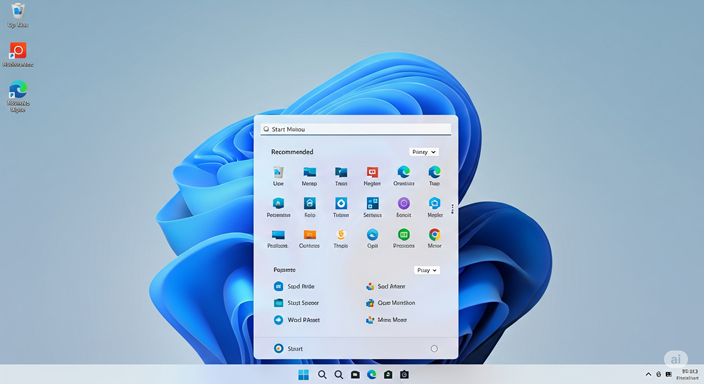The image size is (704, 384).
Task: Open the "Tuizan" blue tile with white circle
Action: (341, 203)
